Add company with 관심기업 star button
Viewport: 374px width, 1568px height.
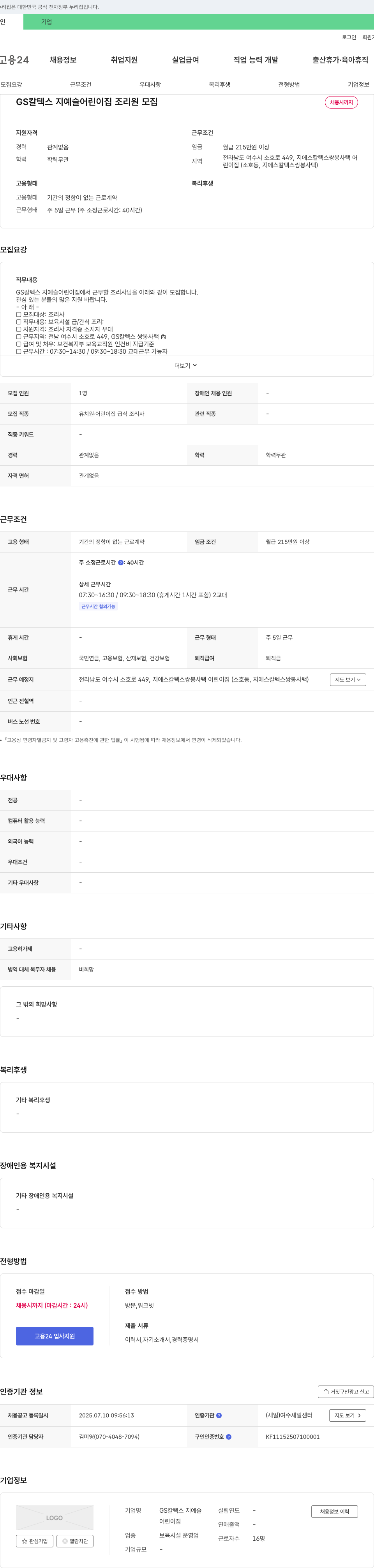(x=34, y=1541)
